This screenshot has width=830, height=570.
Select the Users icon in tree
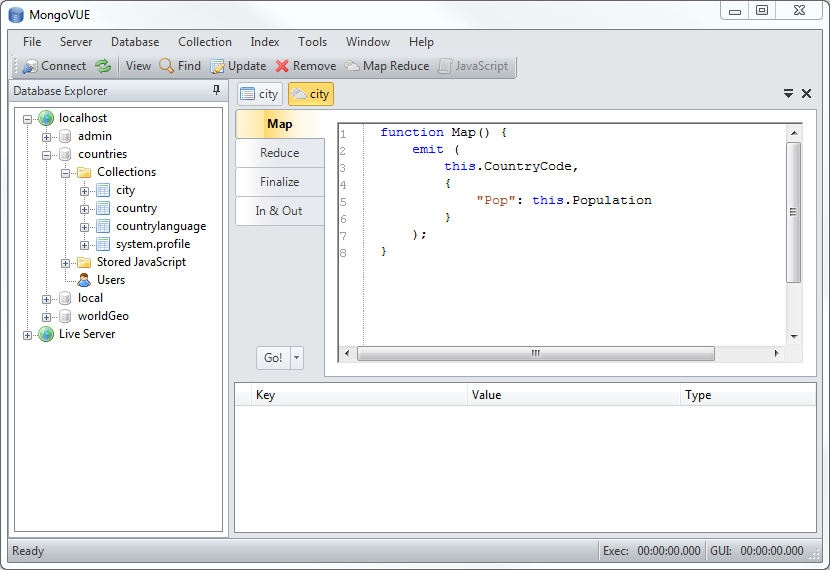84,280
